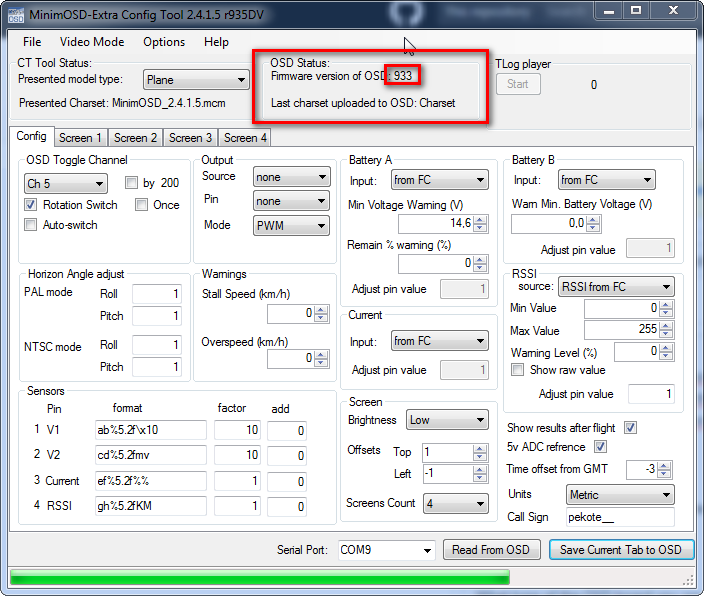Click RSSI Warning Level spinner
The height and width of the screenshot is (596, 704).
(x=666, y=352)
